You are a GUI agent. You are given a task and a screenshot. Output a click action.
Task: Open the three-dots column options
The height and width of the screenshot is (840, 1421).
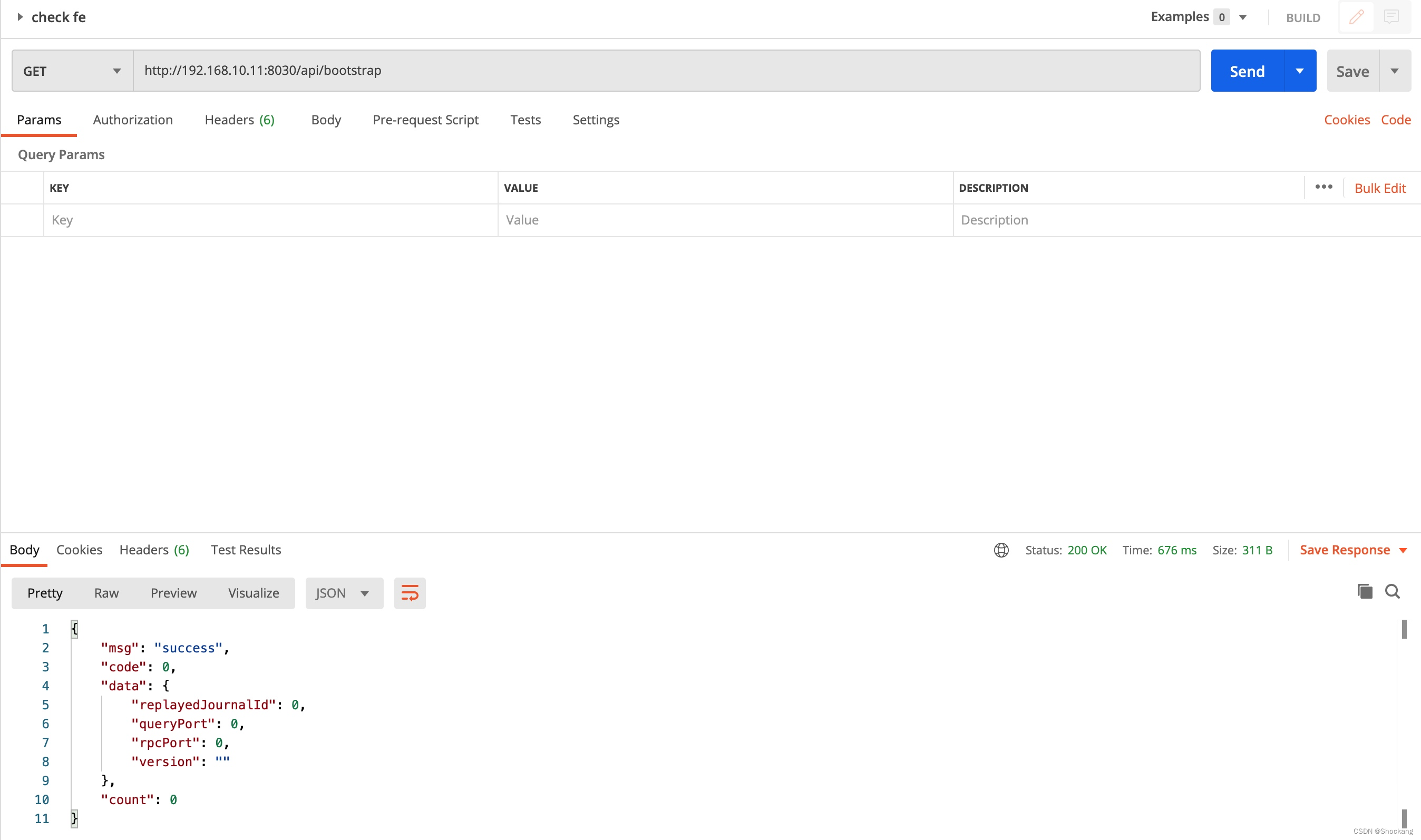pos(1323,188)
